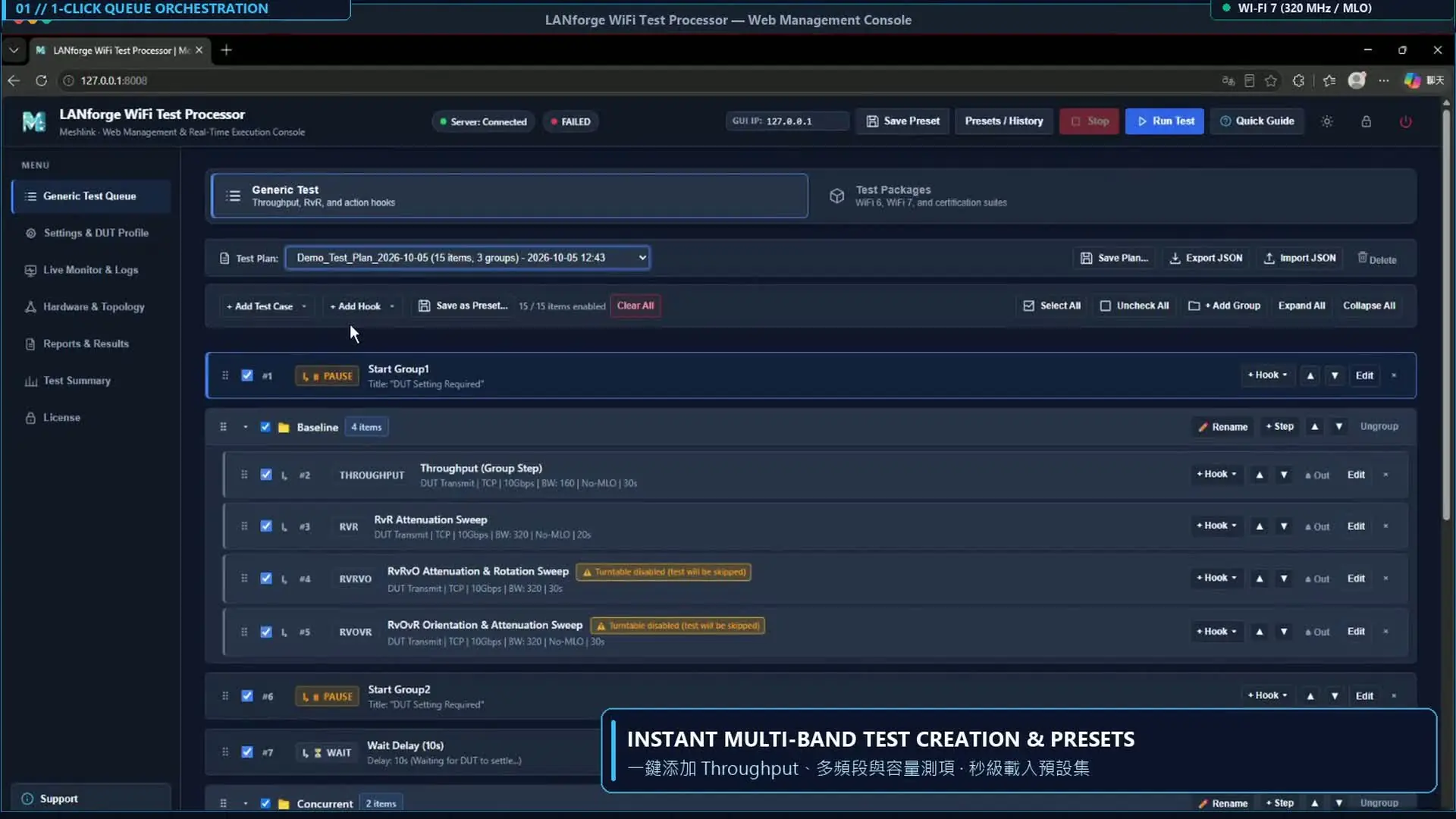The image size is (1456, 819).
Task: Grab the drag handle of Start Group2
Action: (225, 696)
